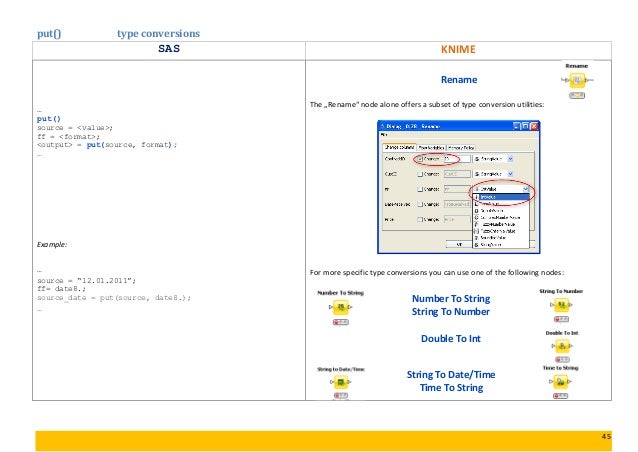
Task: Click the String To Number node icon
Action: pos(562,304)
